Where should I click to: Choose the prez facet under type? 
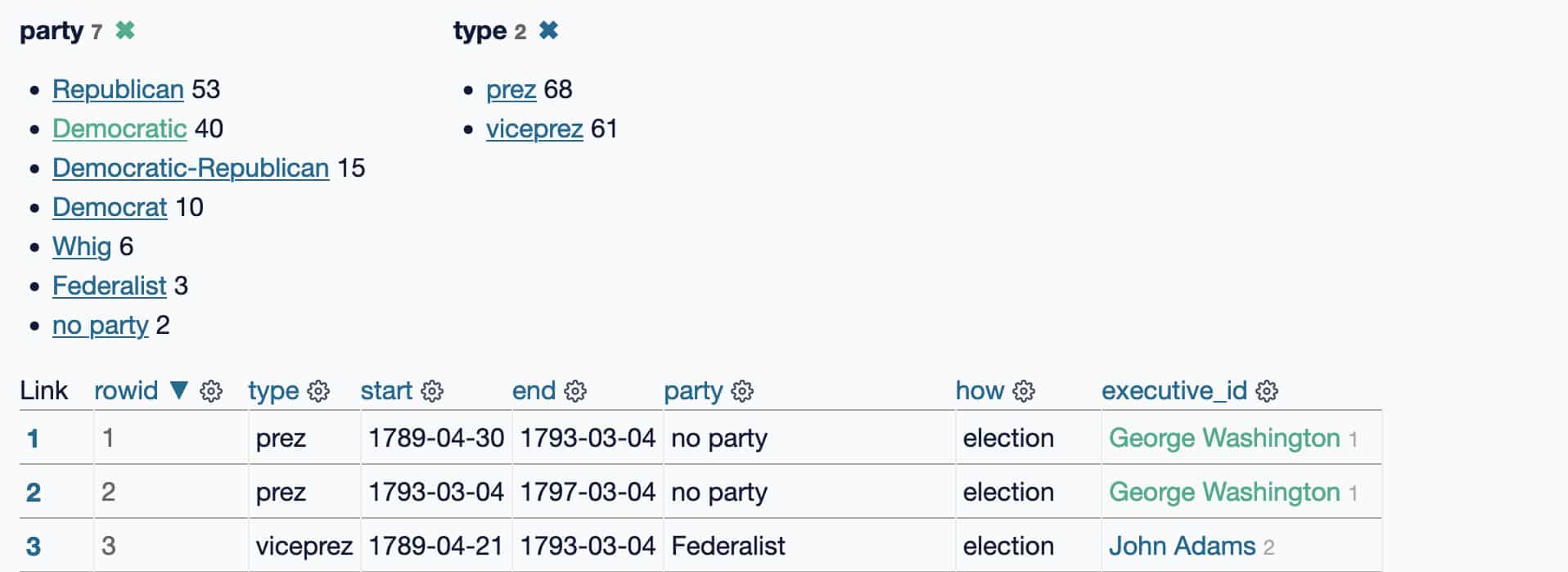click(x=510, y=90)
